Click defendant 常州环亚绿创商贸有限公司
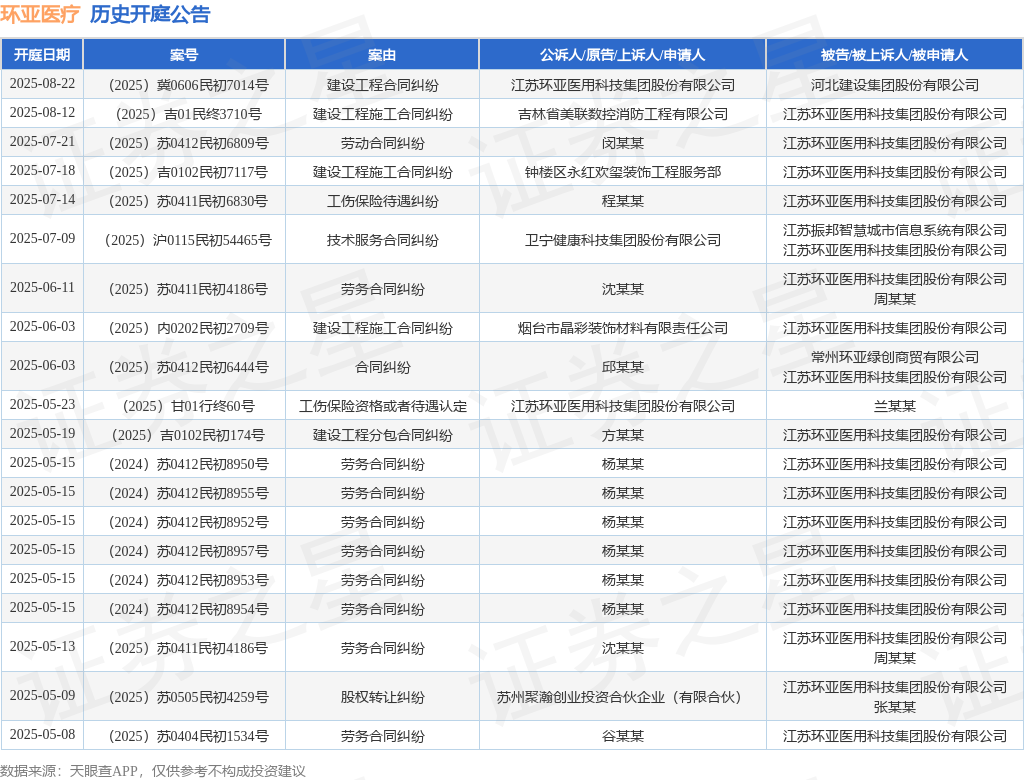Viewport: 1024px width, 780px height. 895,357
